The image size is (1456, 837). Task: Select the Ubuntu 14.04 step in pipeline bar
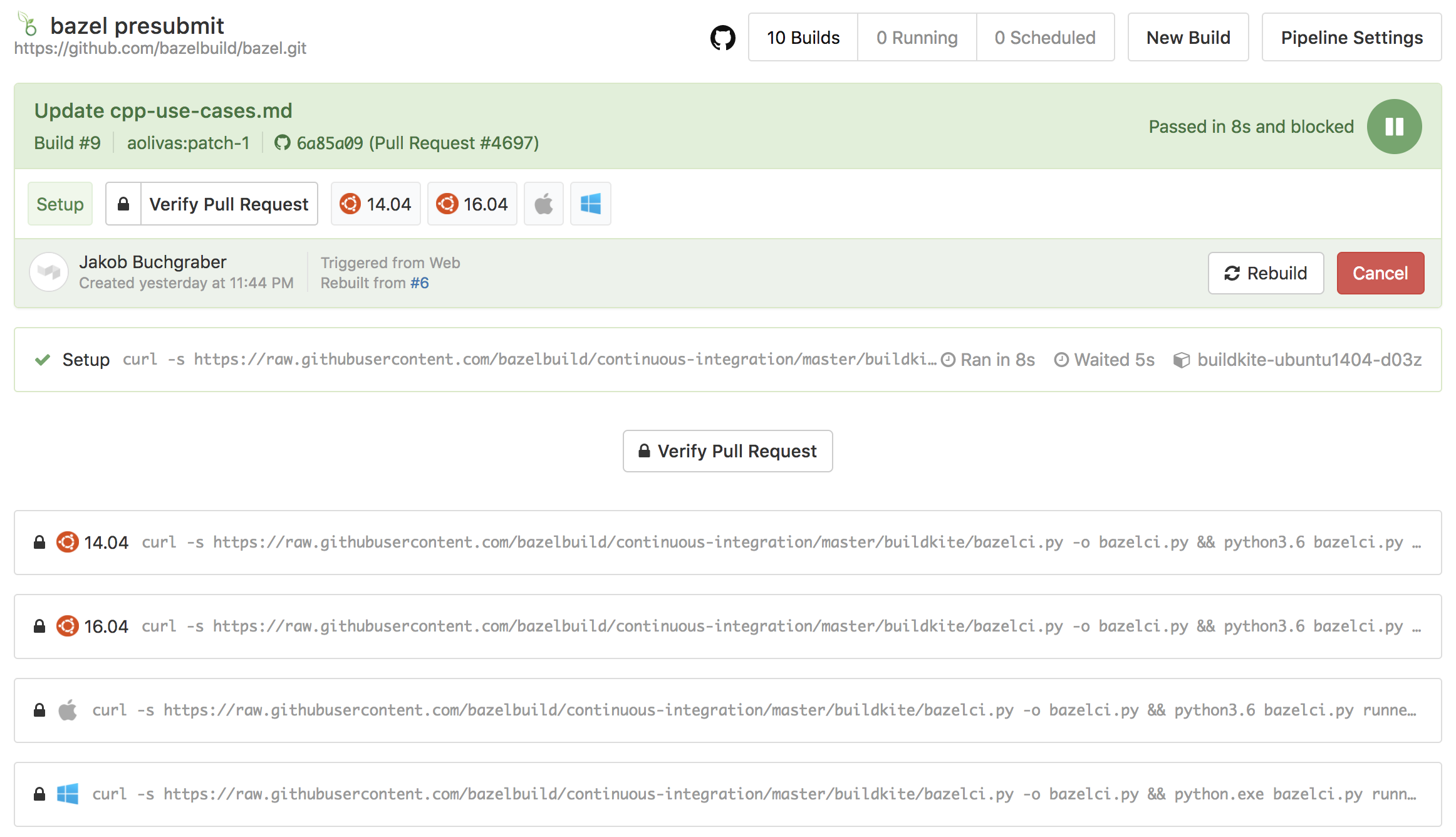click(375, 204)
